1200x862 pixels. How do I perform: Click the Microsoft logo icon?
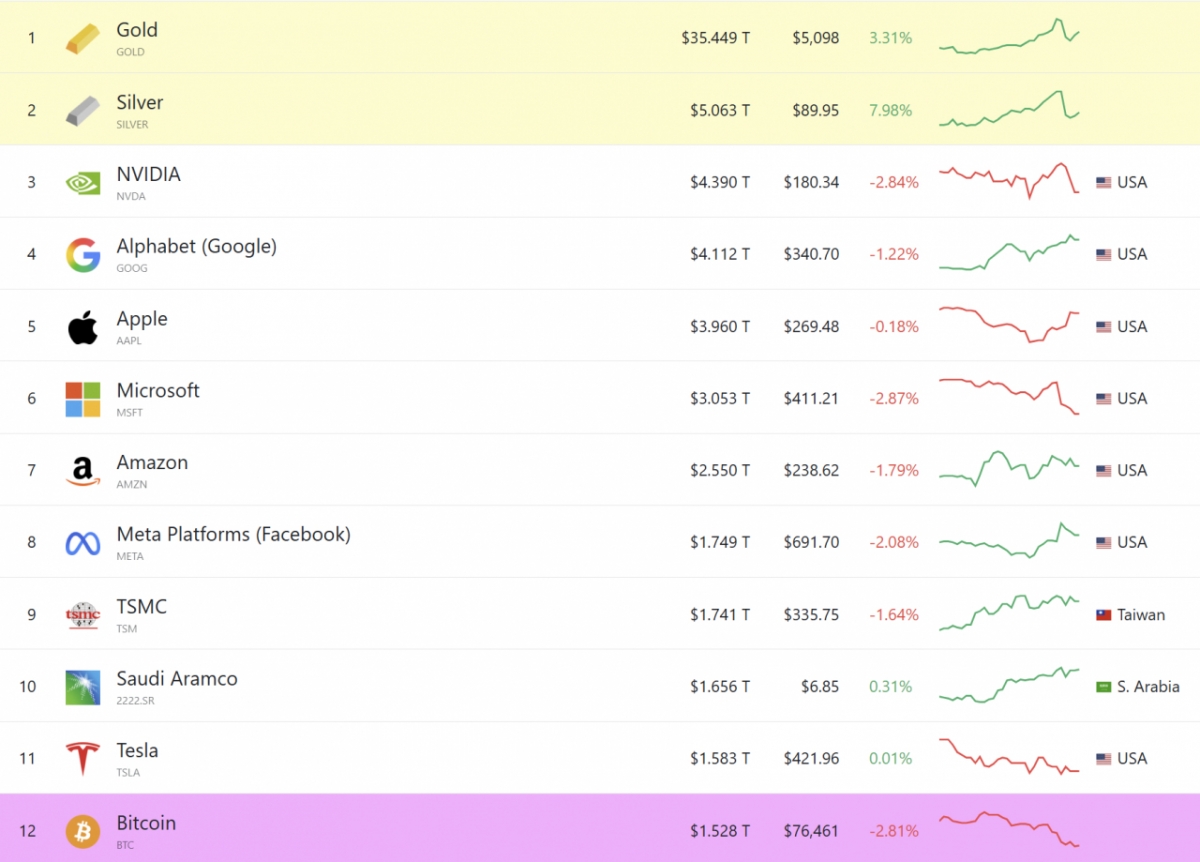pyautogui.click(x=83, y=399)
